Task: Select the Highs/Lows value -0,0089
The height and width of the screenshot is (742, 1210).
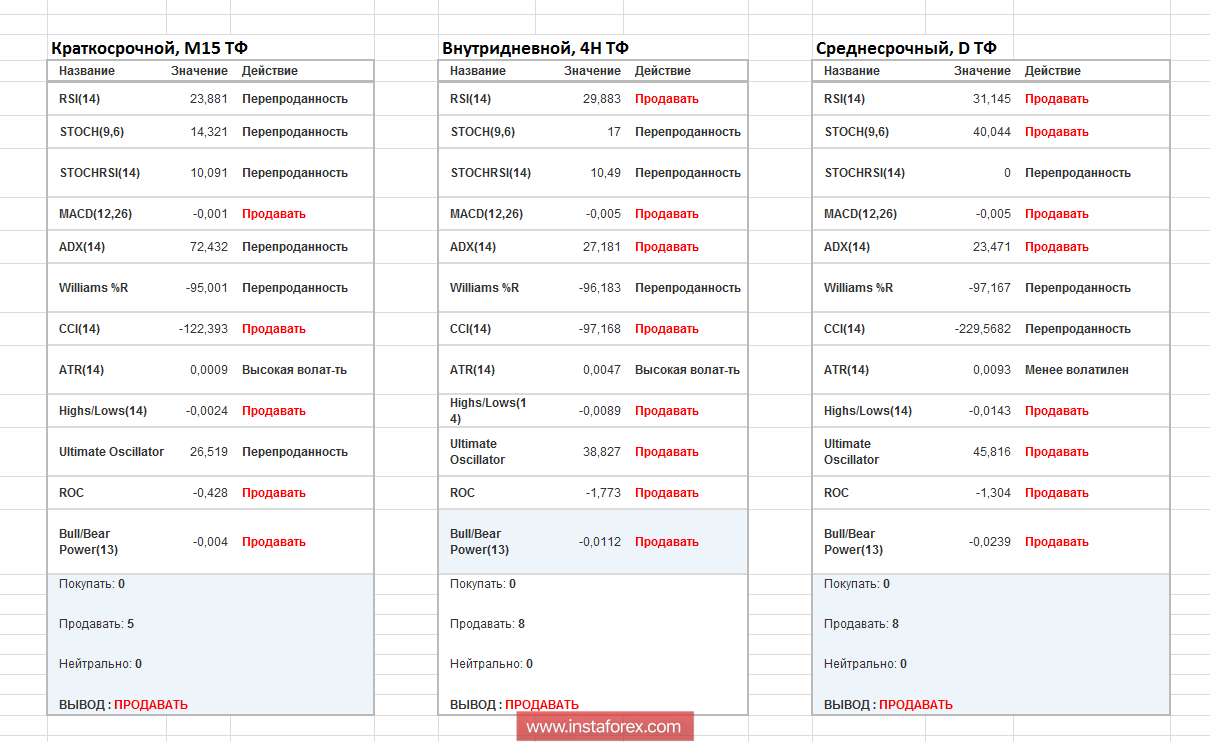Action: [x=600, y=411]
